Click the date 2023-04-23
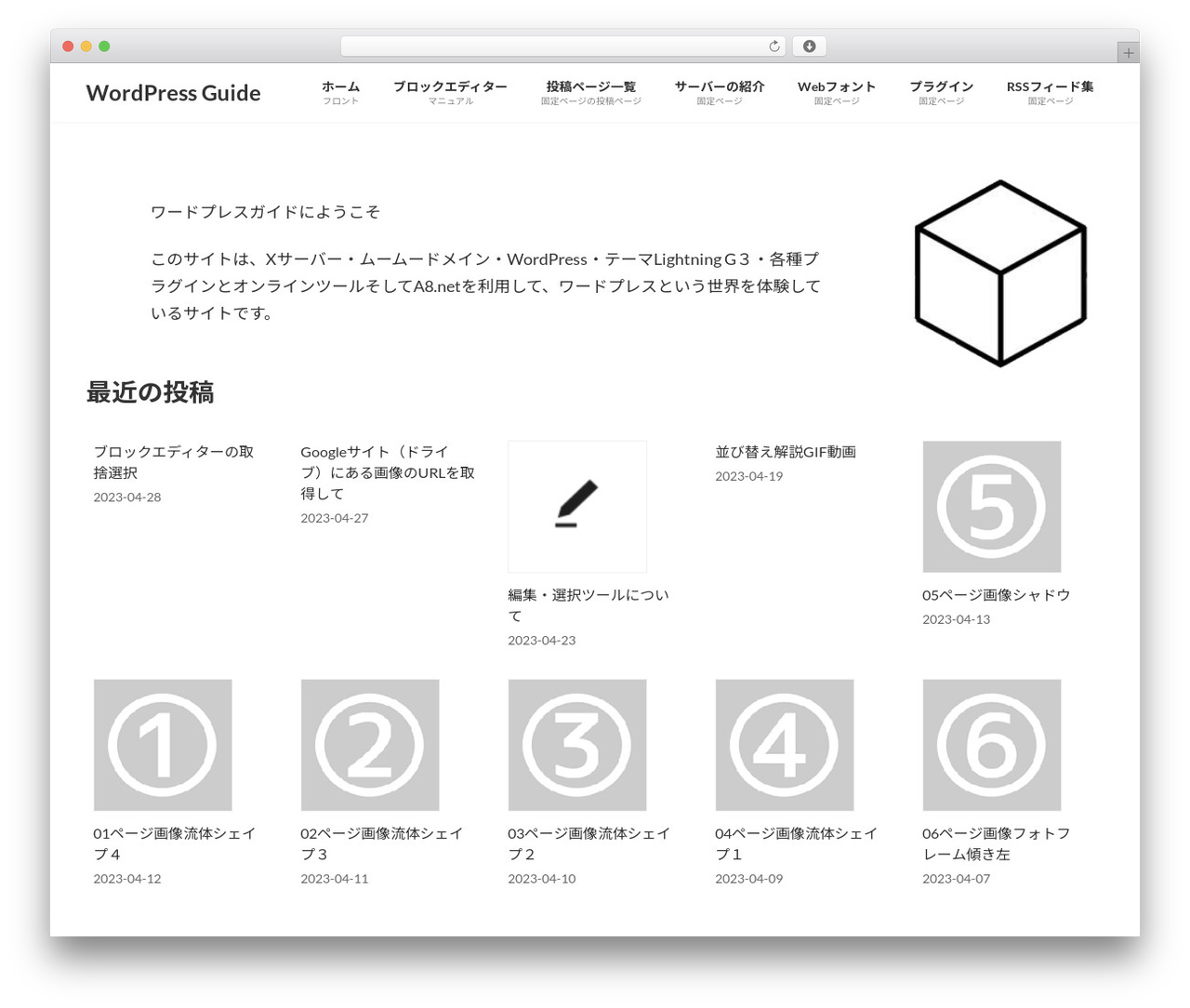 pyautogui.click(x=542, y=641)
